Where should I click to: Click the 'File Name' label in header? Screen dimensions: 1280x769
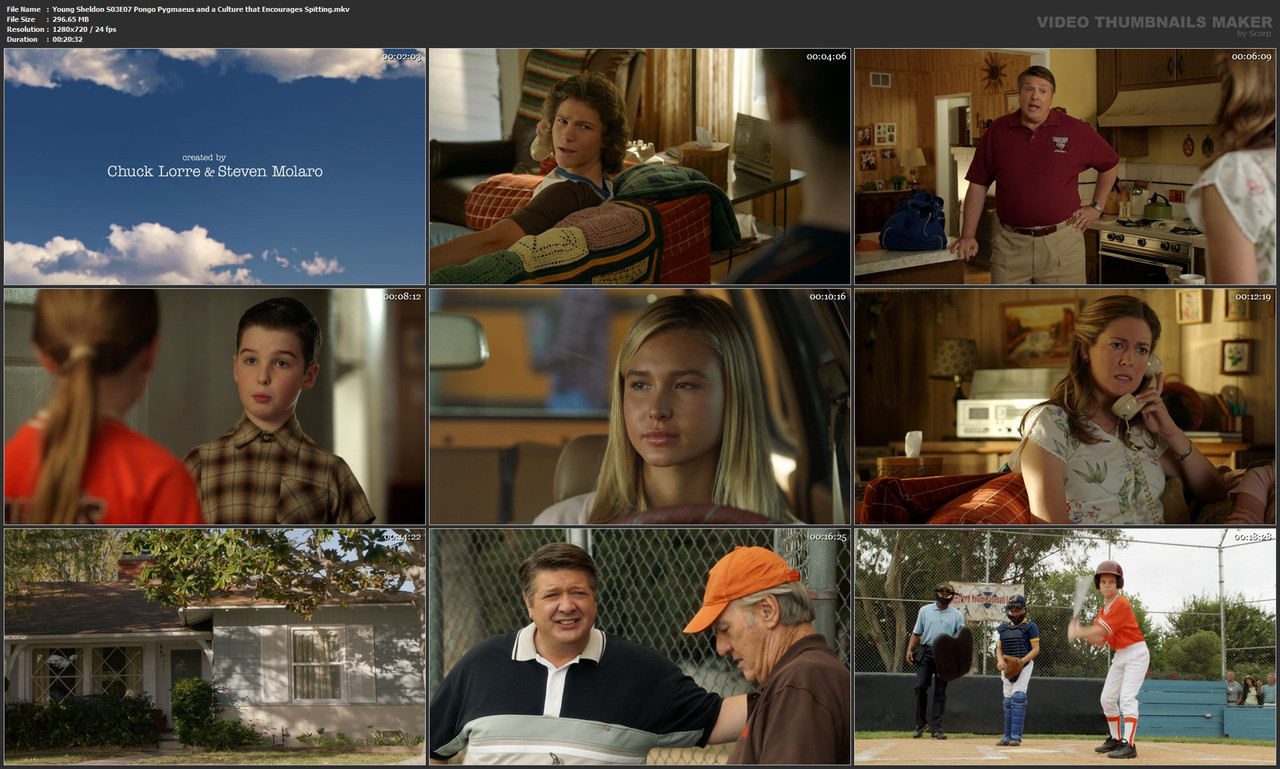(x=23, y=9)
